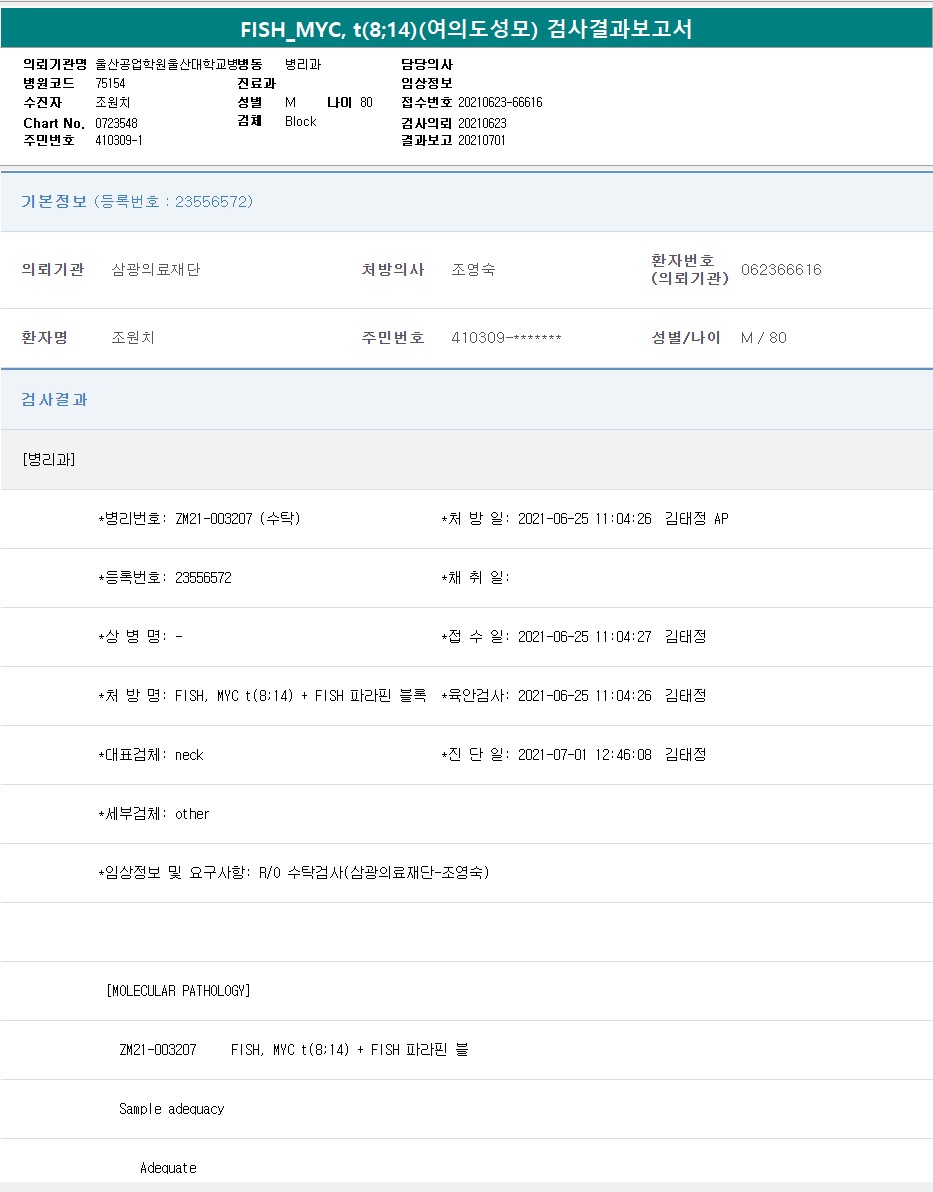The width and height of the screenshot is (933, 1192).
Task: Select the 접수번호 value 20210623-66616
Action: coord(500,103)
